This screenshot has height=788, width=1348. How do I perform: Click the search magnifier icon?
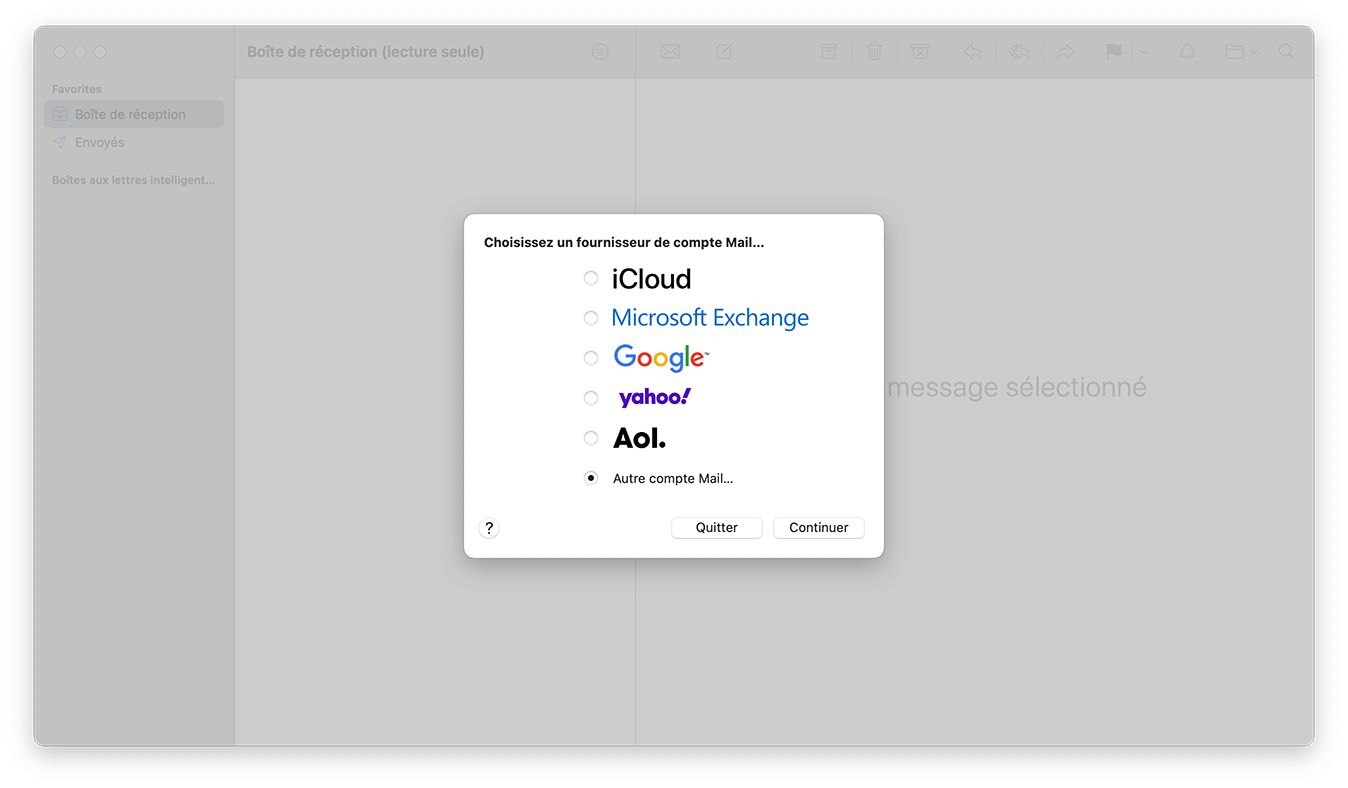1287,52
